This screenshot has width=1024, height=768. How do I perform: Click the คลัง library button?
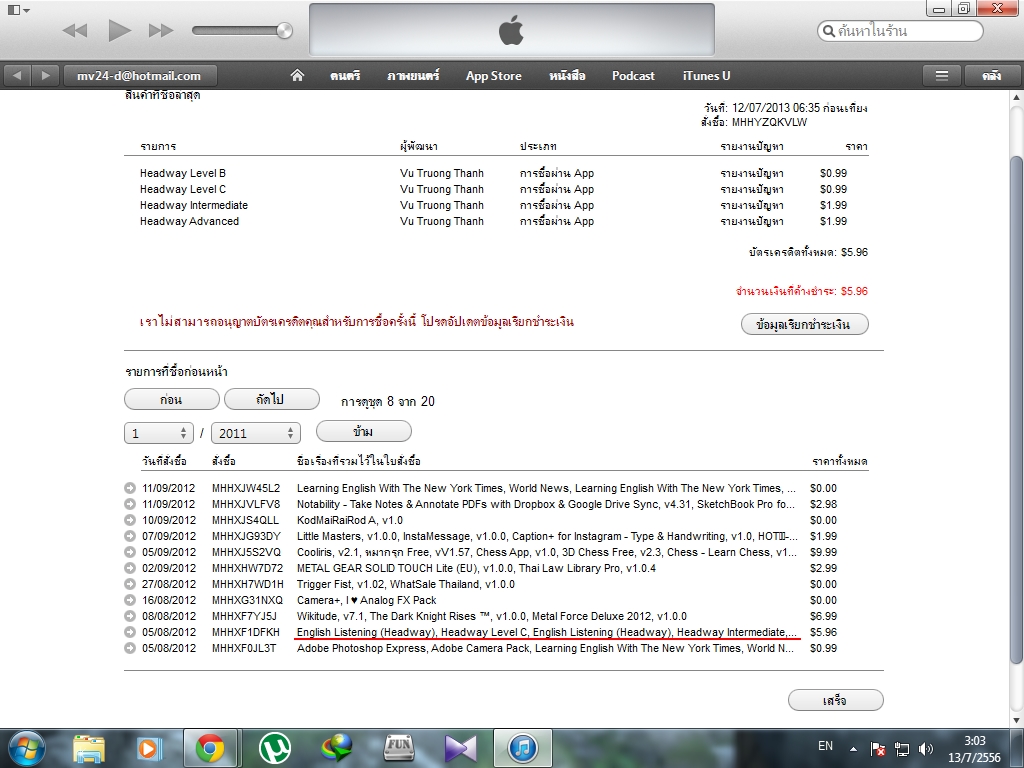pyautogui.click(x=991, y=76)
